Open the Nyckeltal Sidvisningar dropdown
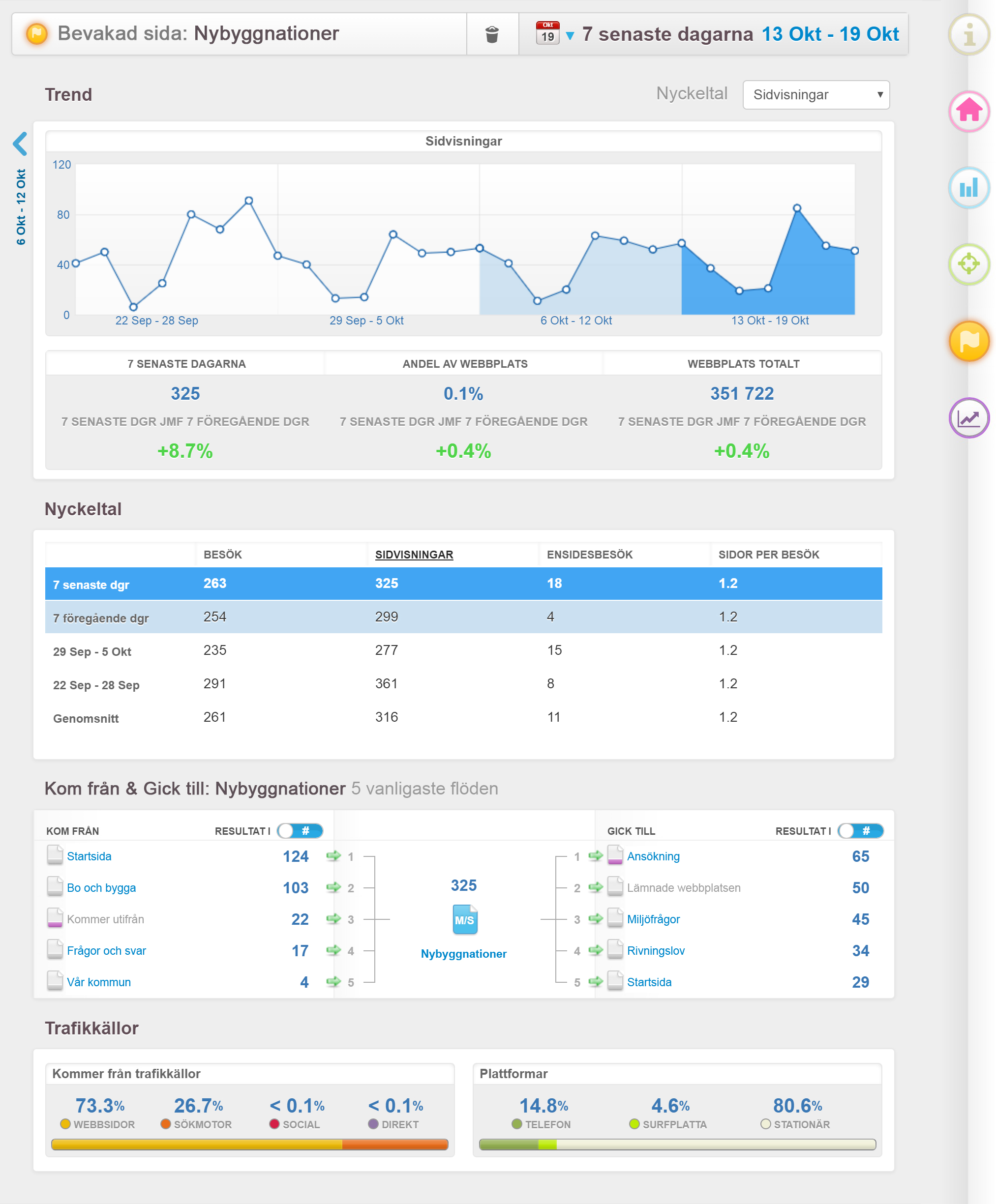This screenshot has height=1204, width=996. coord(816,94)
